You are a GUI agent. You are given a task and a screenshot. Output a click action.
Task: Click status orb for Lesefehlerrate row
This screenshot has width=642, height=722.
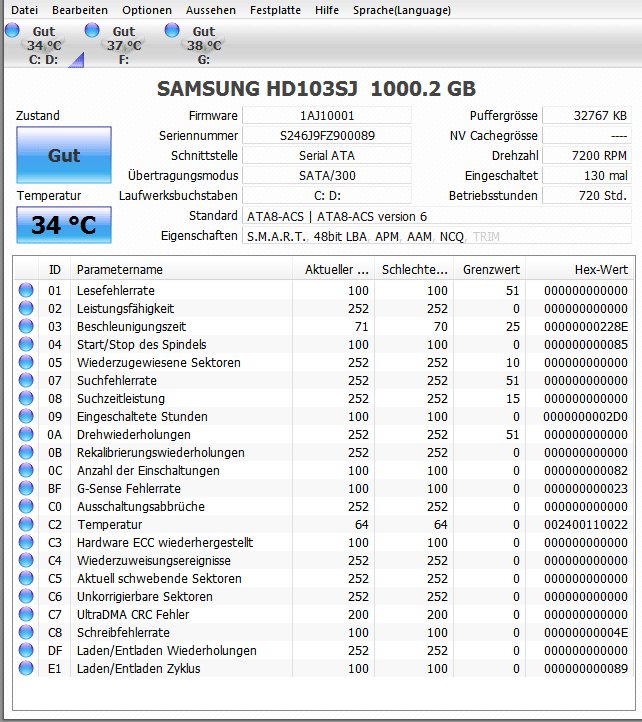(x=26, y=290)
